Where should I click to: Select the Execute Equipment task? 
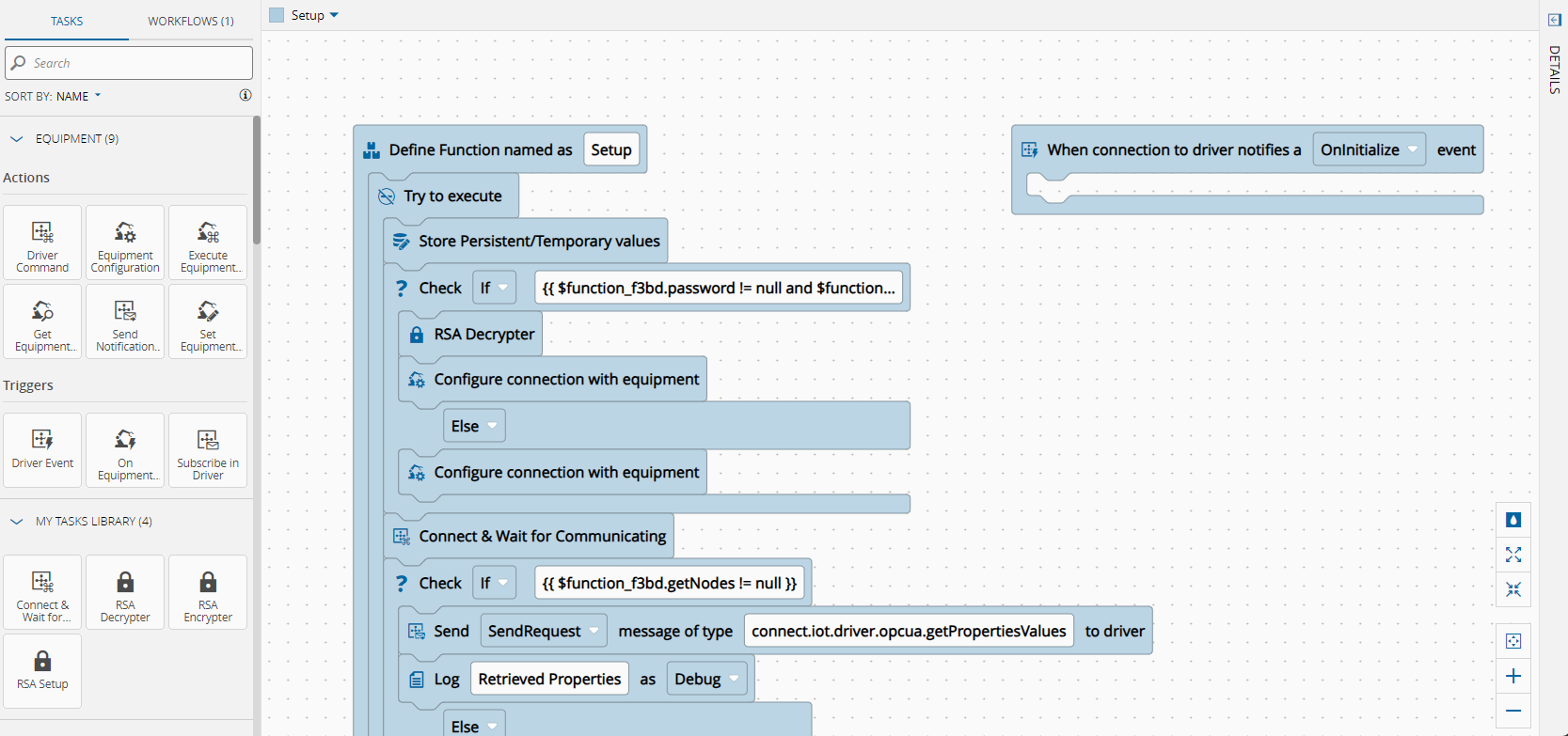click(x=208, y=243)
